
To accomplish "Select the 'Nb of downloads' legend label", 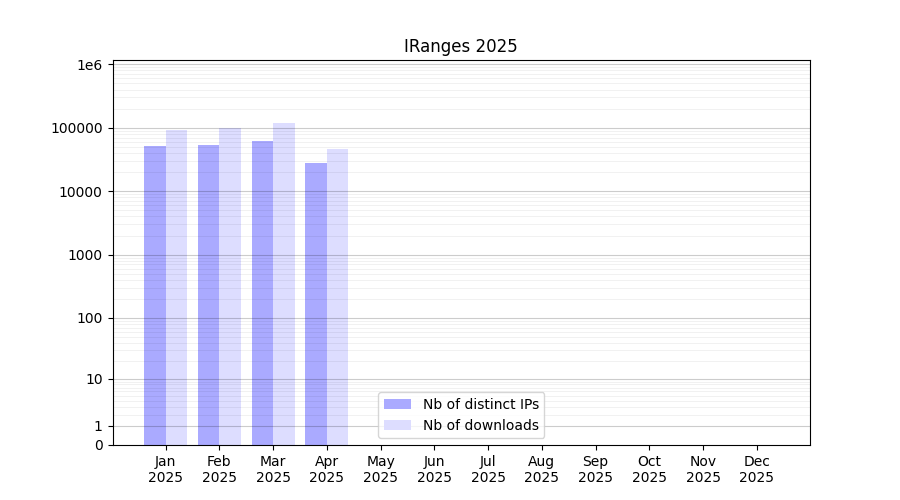I will tap(481, 425).
